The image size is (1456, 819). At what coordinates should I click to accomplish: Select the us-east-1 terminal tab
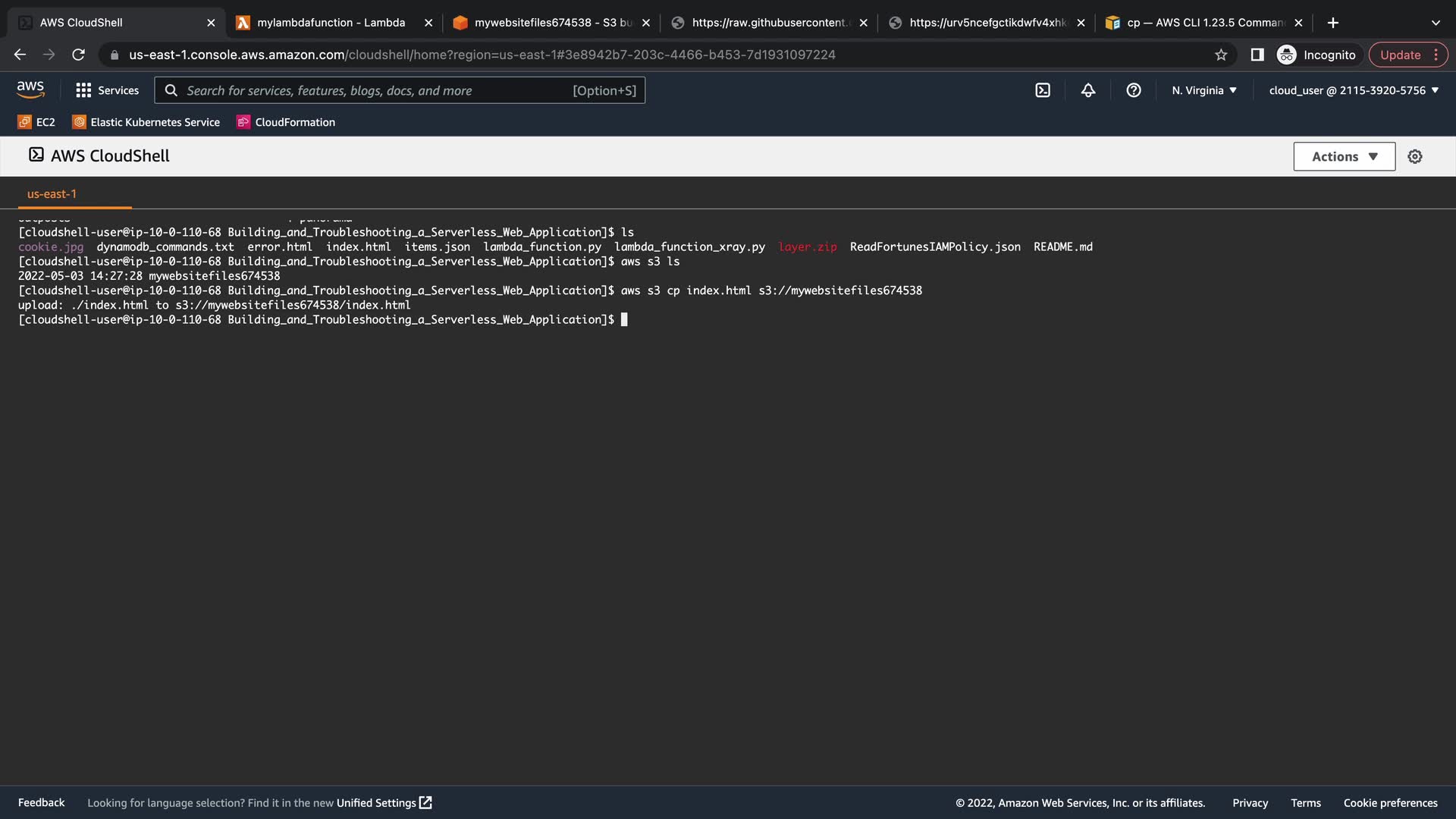52,194
